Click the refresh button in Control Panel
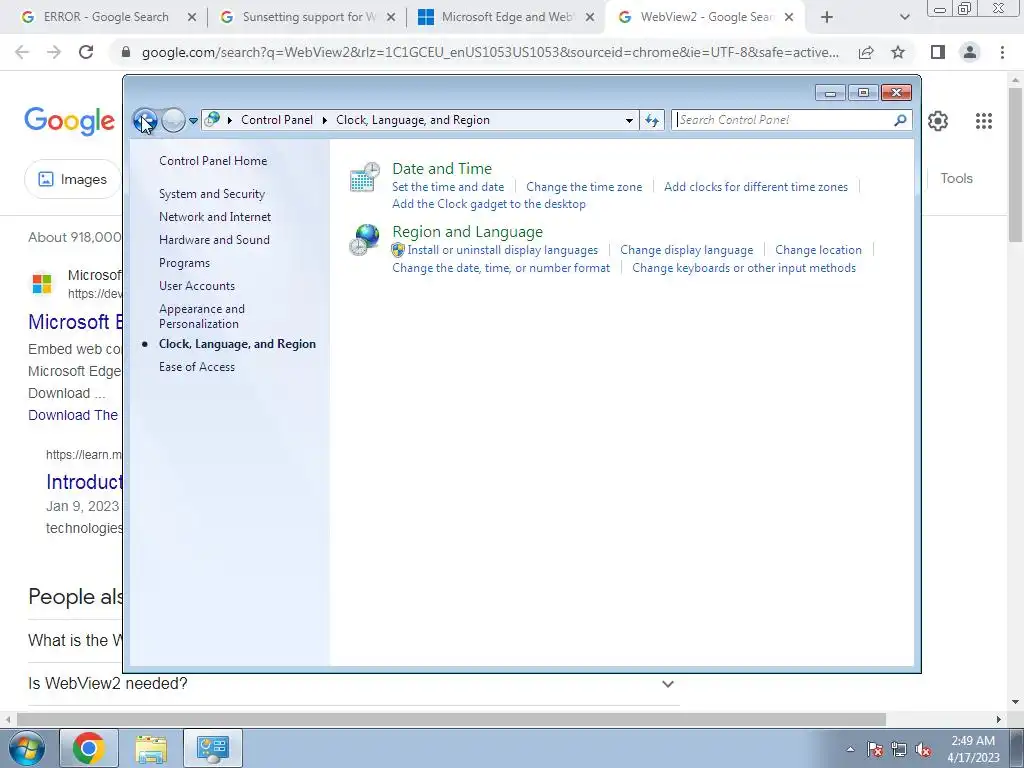 (x=652, y=120)
